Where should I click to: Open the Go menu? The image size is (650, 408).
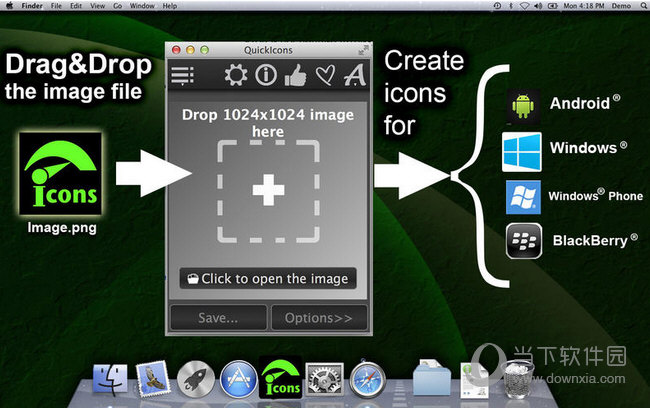click(118, 6)
